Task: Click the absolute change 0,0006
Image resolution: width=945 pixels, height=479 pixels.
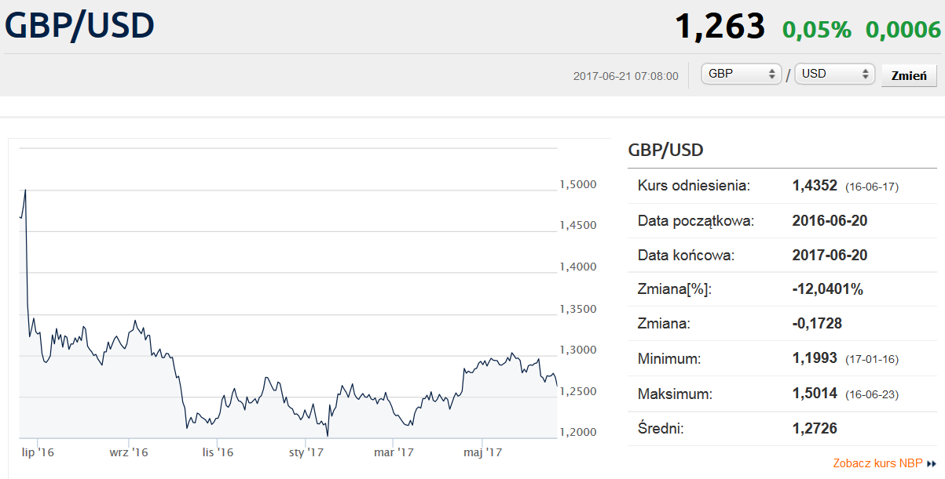Action: pyautogui.click(x=903, y=30)
